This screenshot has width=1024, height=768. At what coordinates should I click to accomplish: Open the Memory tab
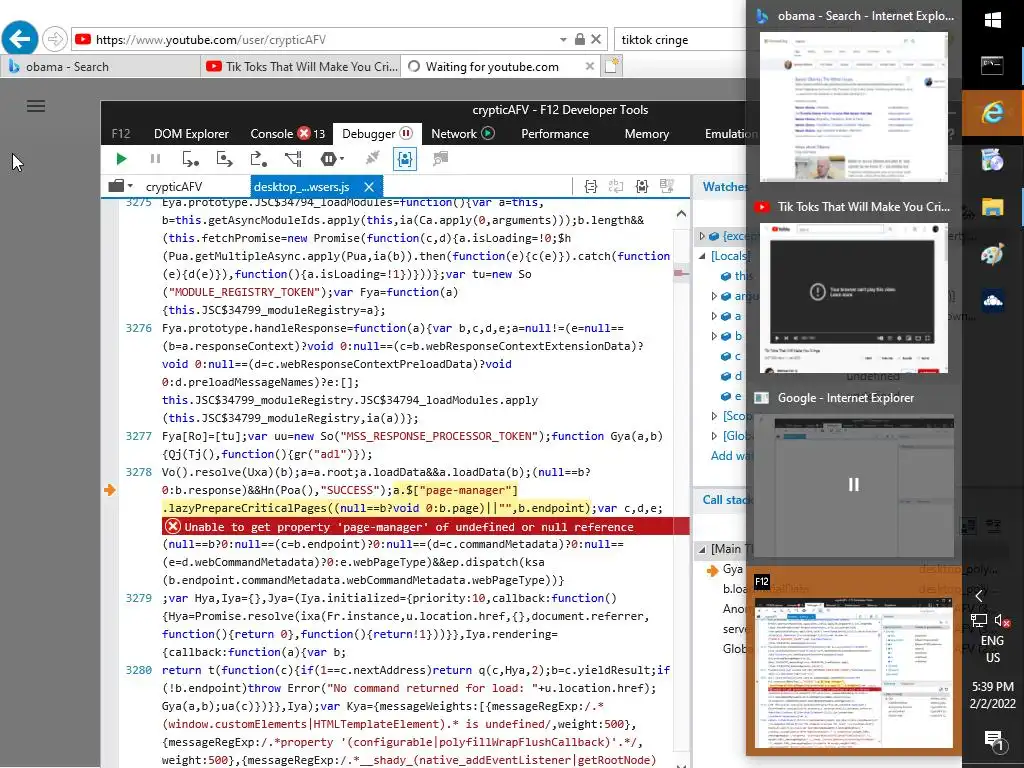(647, 134)
